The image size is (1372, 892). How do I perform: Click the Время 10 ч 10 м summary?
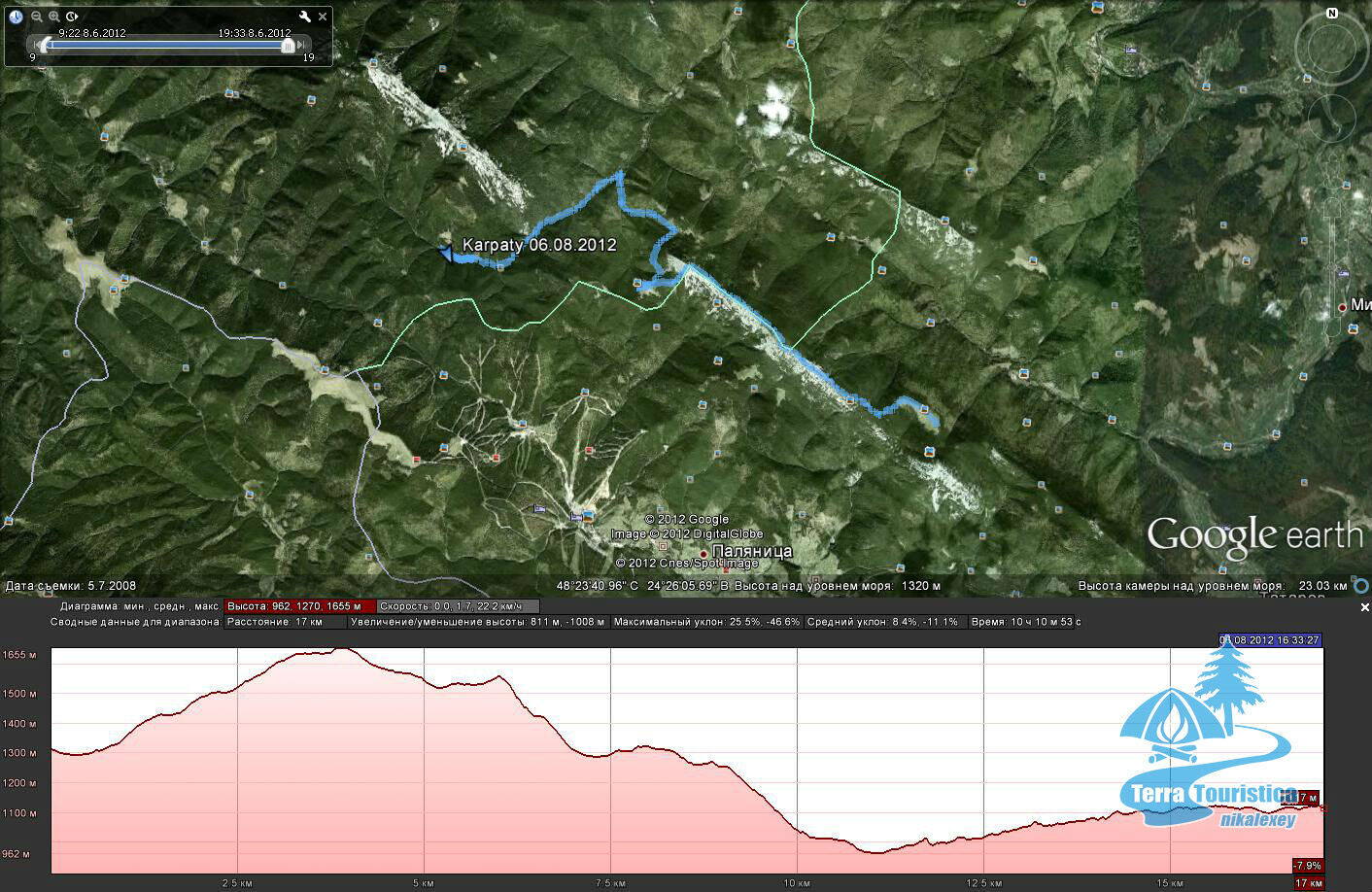1026,622
